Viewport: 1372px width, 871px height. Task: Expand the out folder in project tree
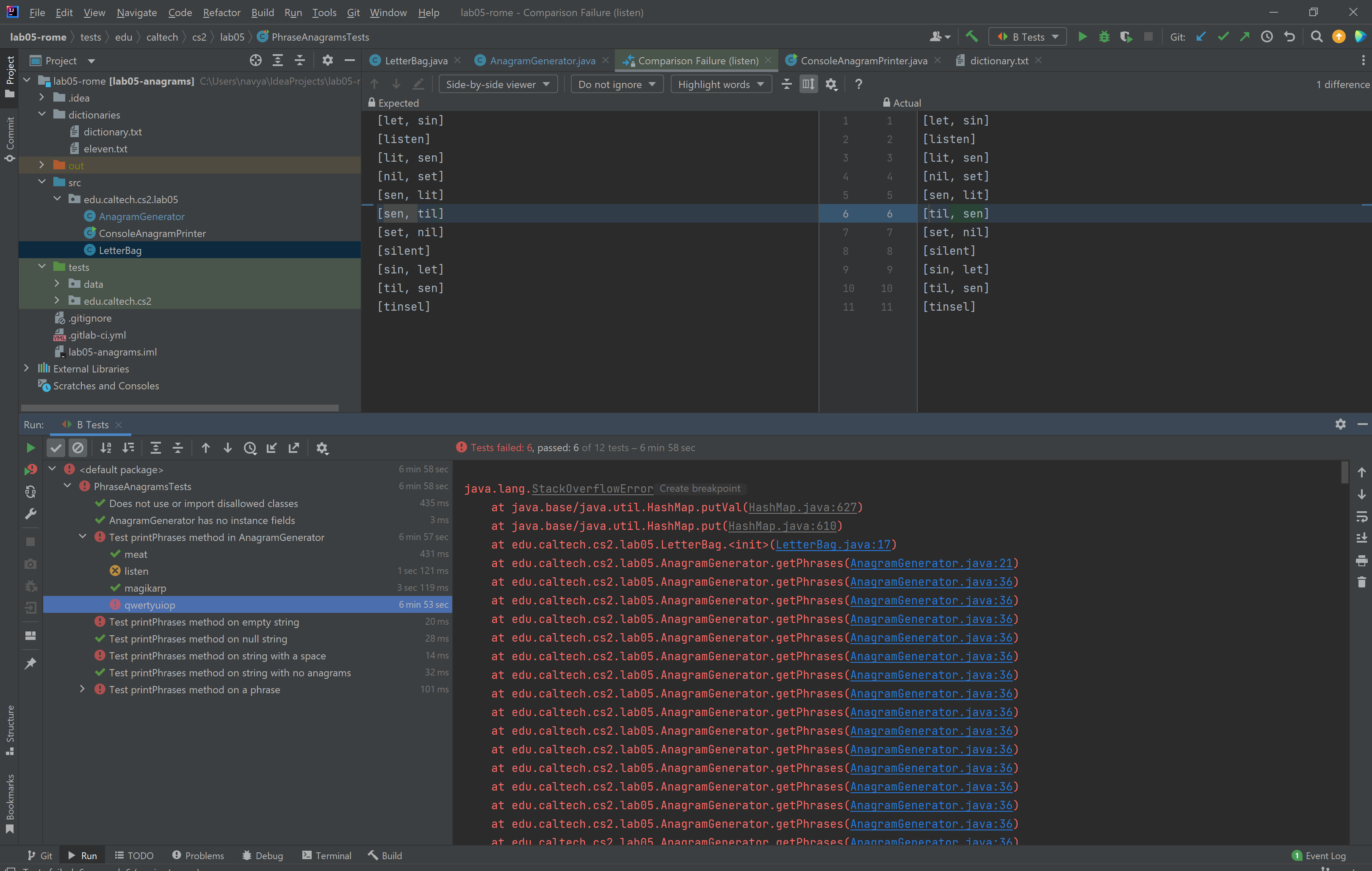[41, 165]
